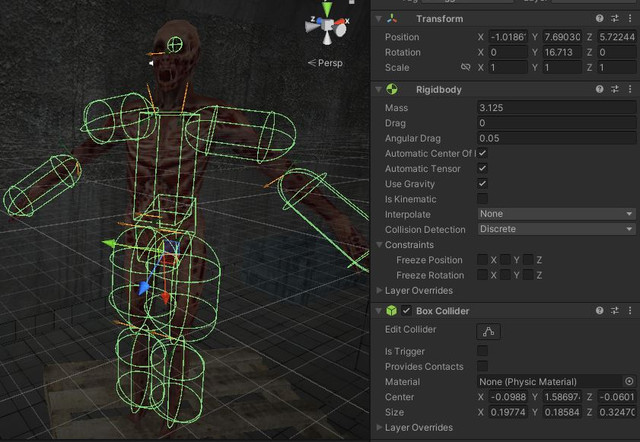Check Freeze Position X constraint

(483, 260)
